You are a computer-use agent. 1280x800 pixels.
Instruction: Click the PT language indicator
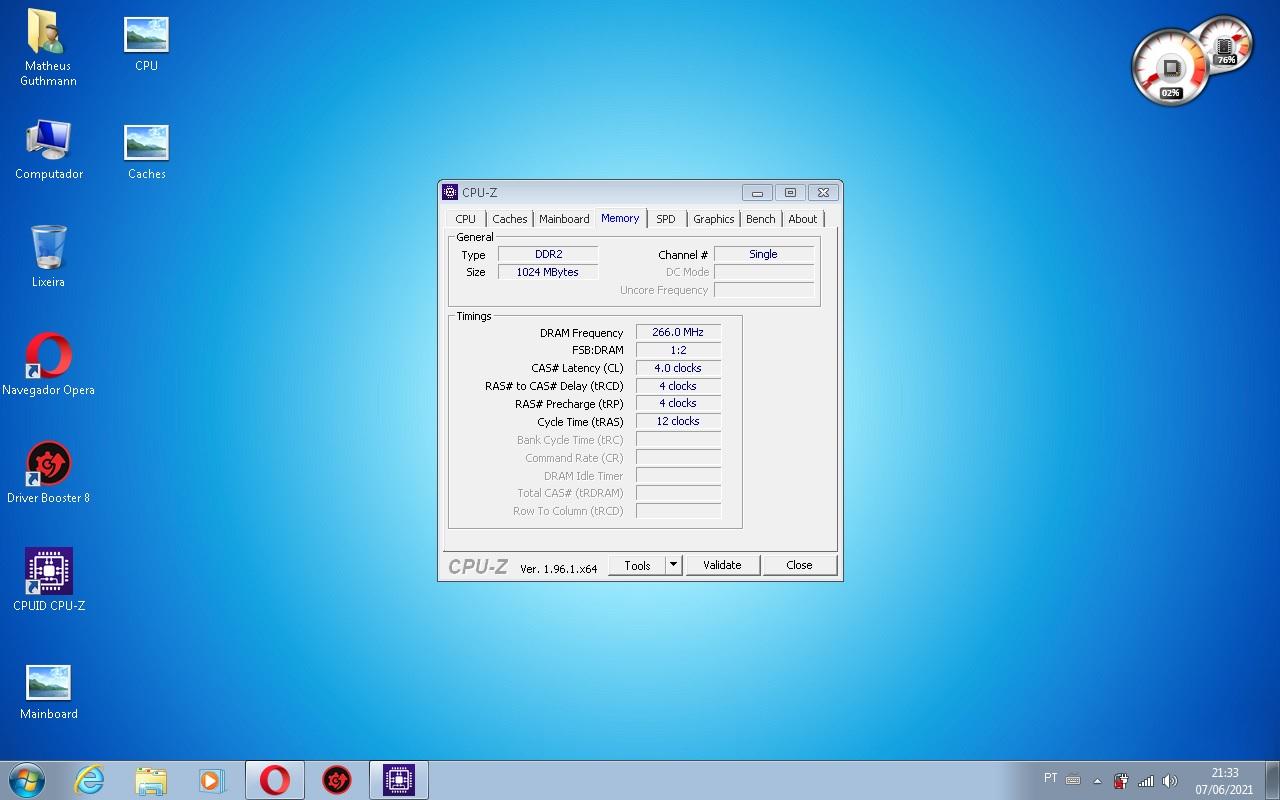coord(1050,778)
